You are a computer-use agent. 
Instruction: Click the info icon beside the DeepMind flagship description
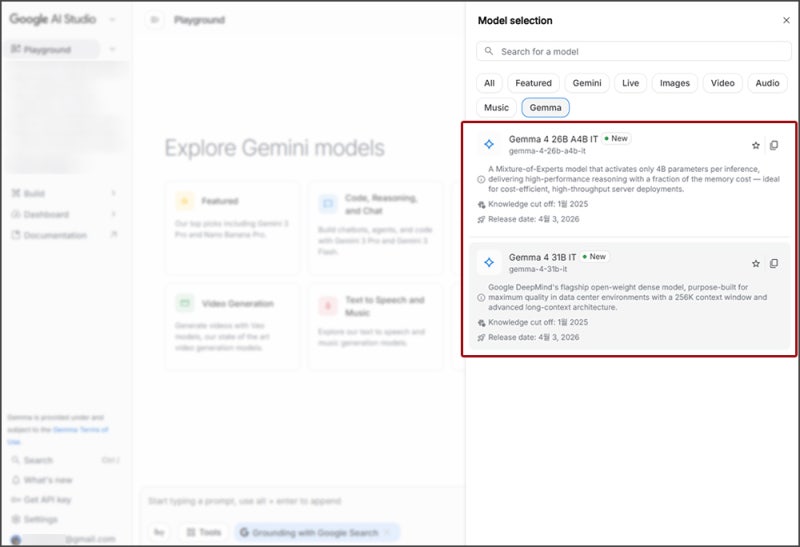pyautogui.click(x=481, y=297)
